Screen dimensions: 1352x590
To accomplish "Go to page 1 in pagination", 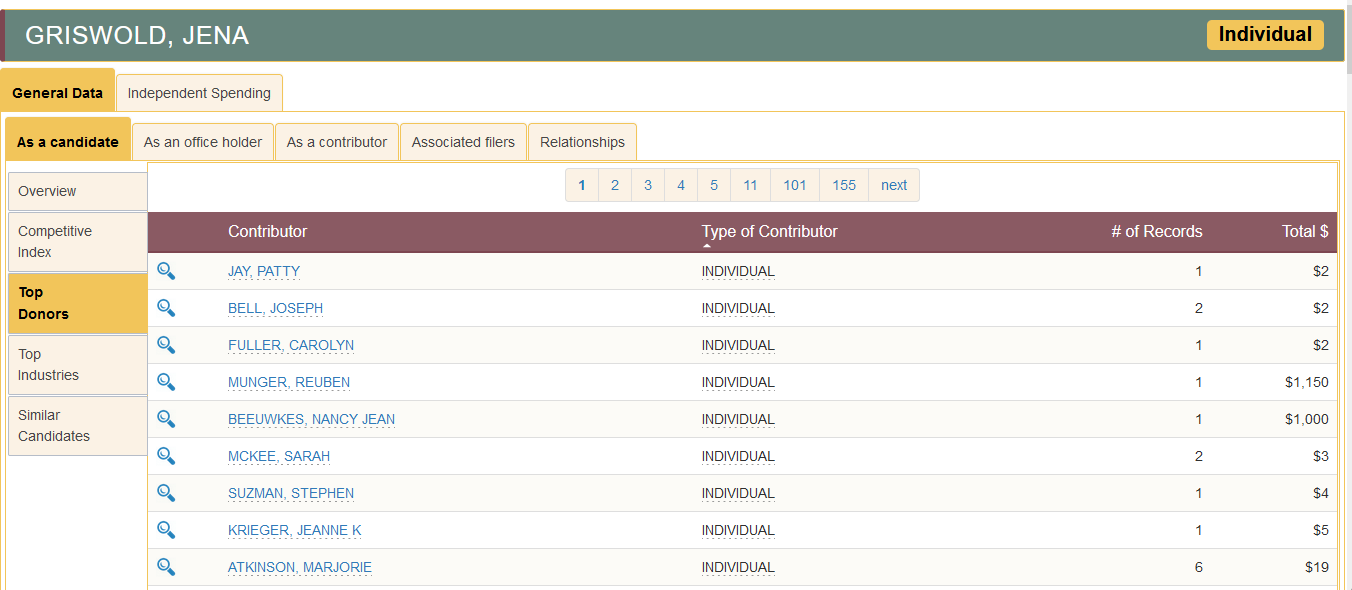I will pos(582,185).
